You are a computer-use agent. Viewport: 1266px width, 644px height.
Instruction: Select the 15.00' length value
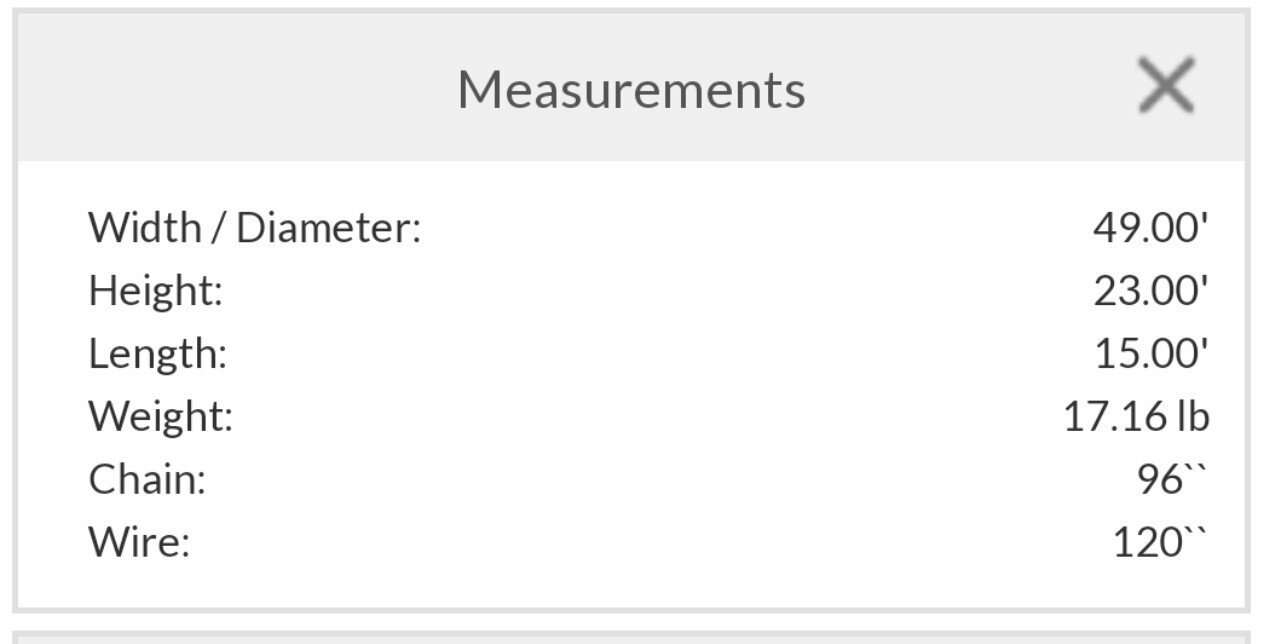1150,353
